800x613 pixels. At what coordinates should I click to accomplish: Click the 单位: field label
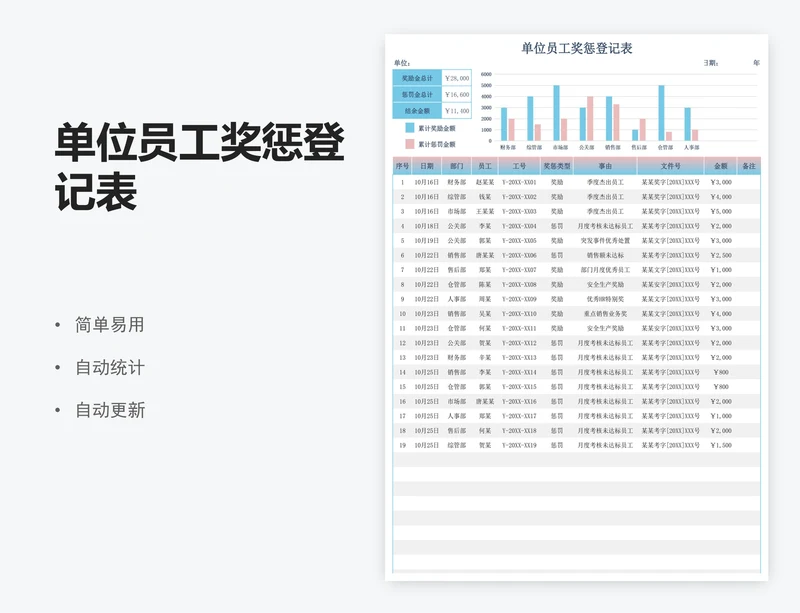point(402,63)
